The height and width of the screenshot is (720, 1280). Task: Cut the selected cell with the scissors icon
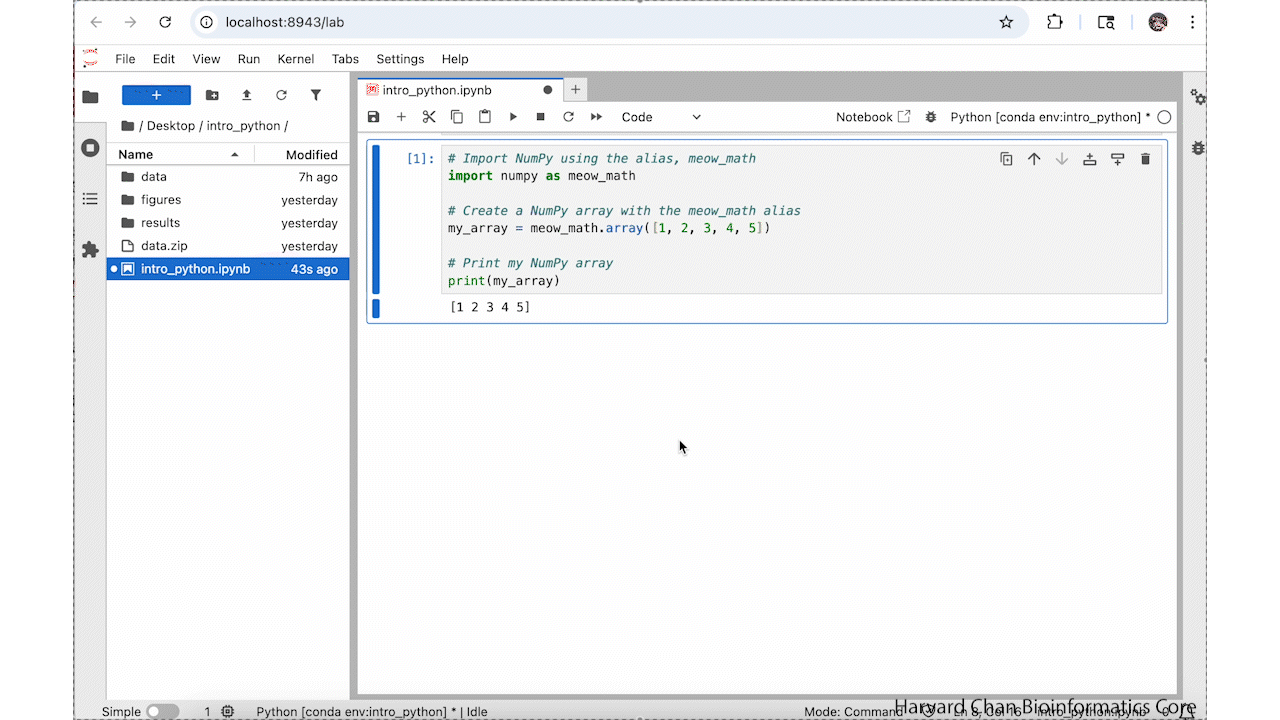[x=429, y=117]
